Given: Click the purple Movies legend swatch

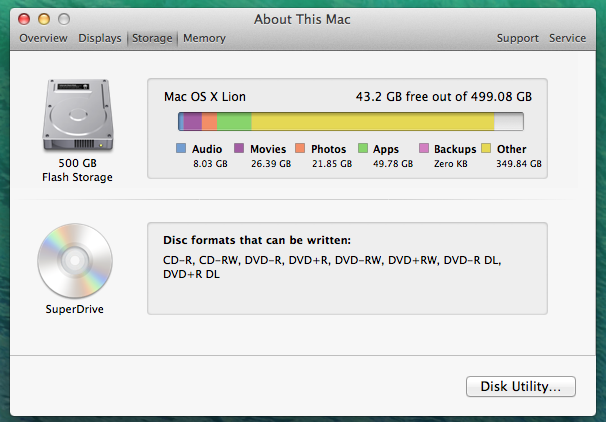Looking at the screenshot, I should click(239, 148).
